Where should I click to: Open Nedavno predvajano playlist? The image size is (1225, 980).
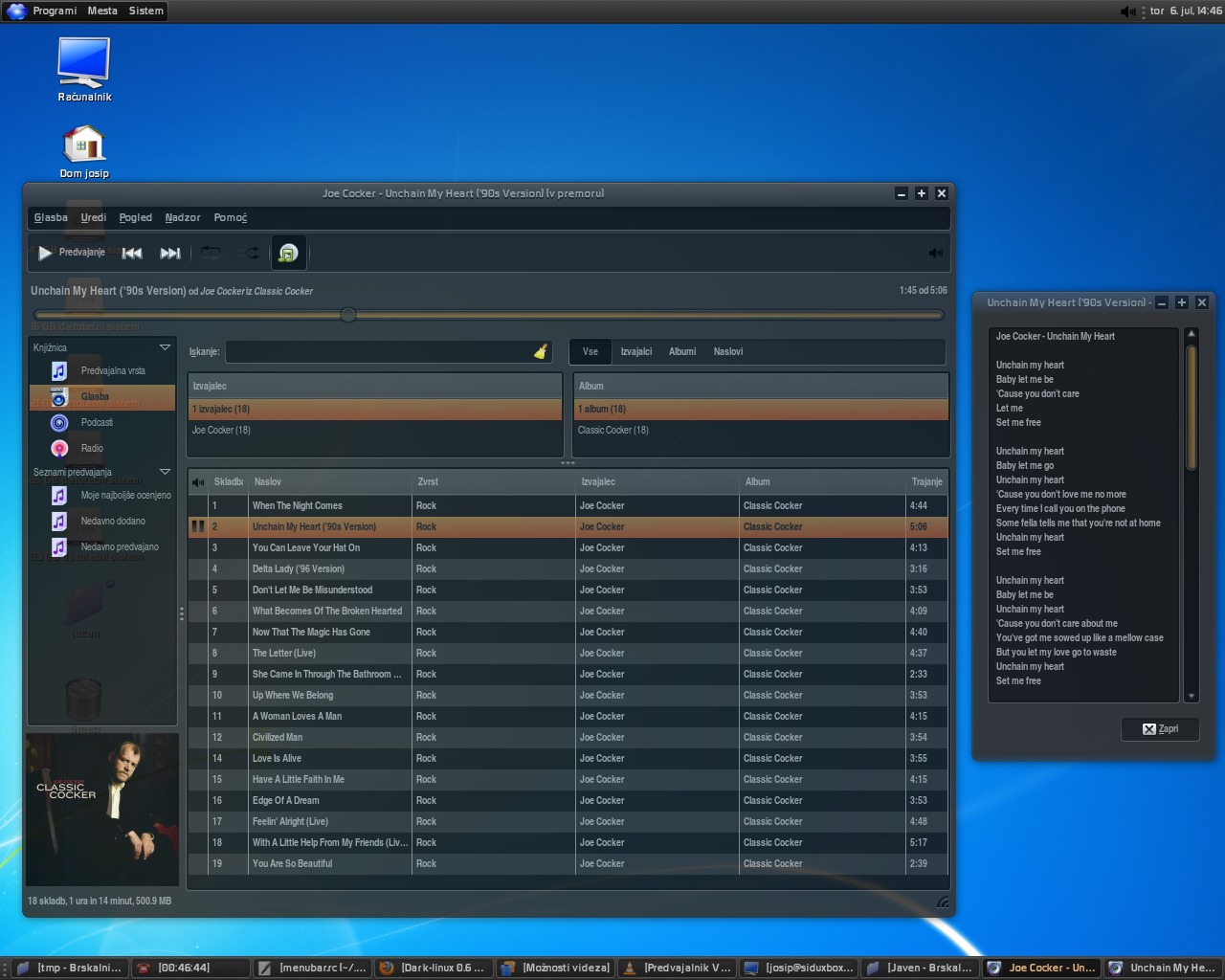pyautogui.click(x=102, y=546)
